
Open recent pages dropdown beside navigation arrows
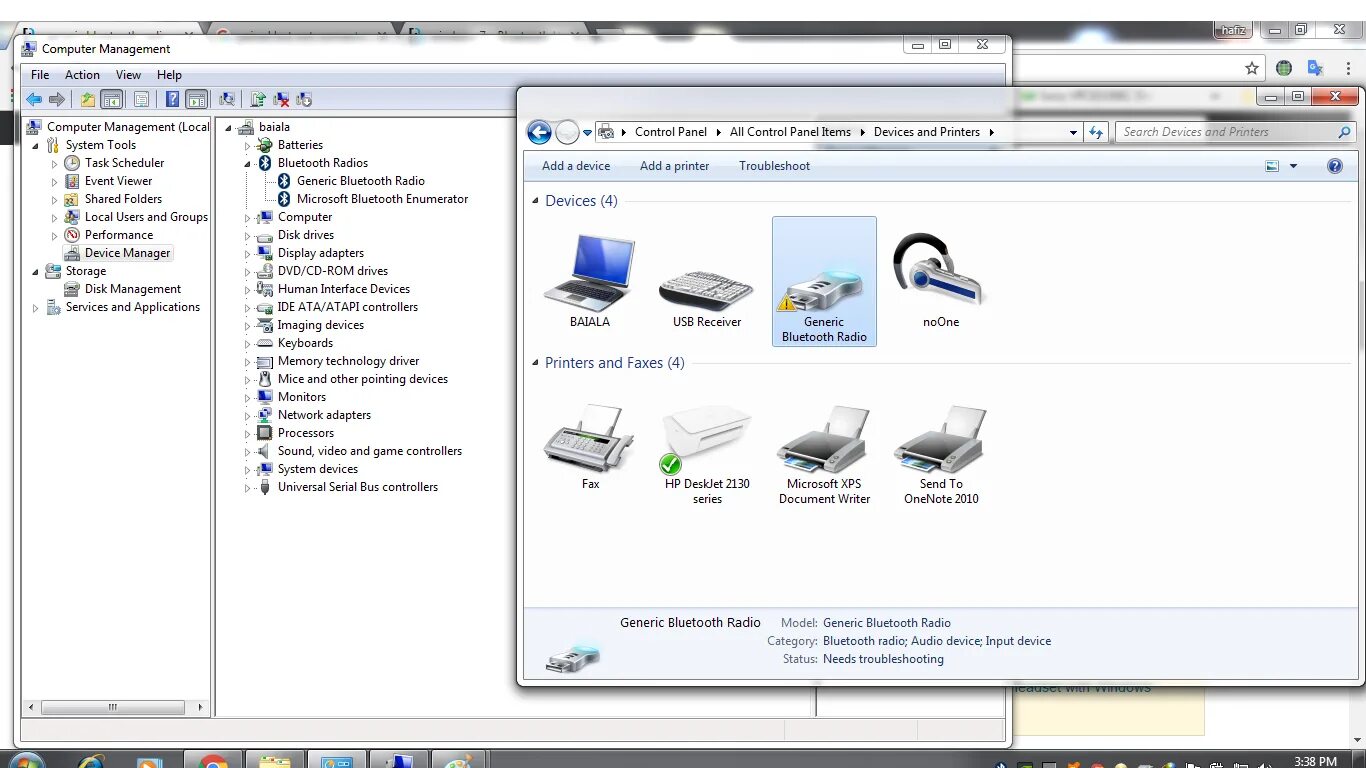point(588,133)
